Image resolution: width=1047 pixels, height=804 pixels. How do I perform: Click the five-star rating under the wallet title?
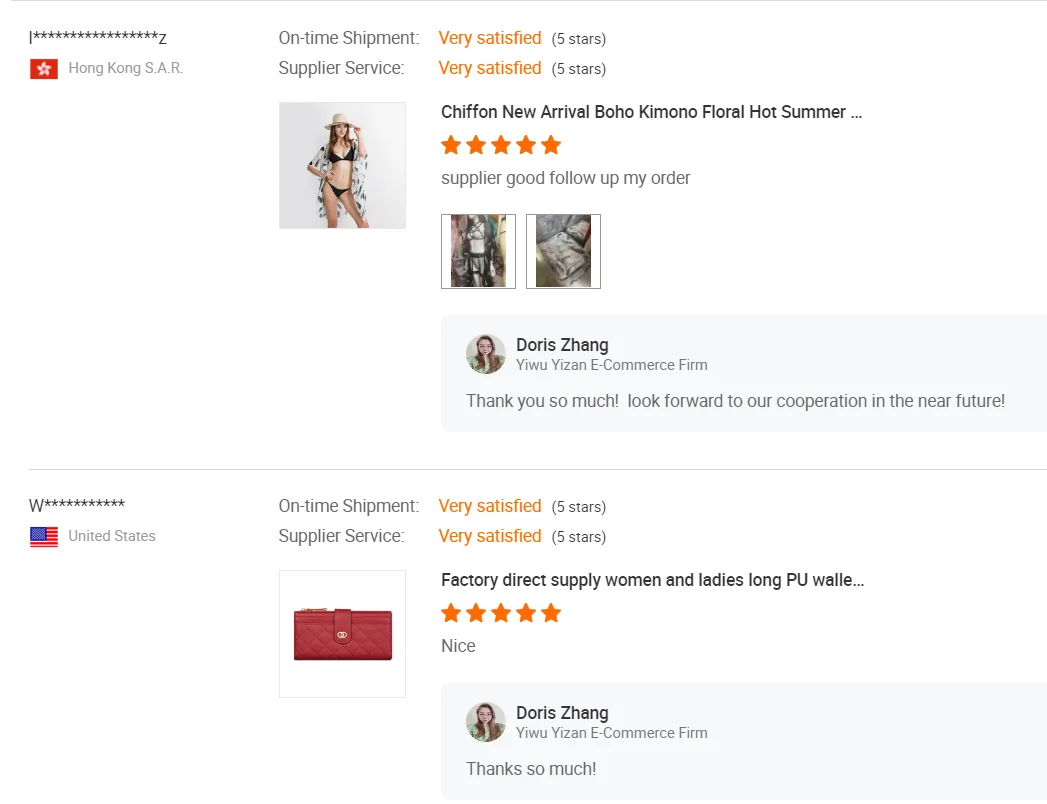coord(501,613)
